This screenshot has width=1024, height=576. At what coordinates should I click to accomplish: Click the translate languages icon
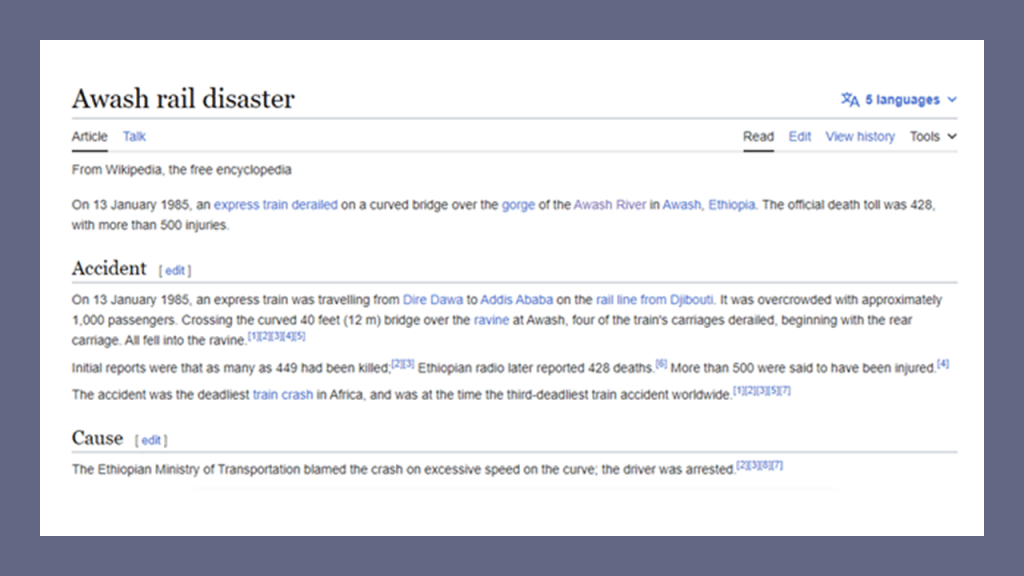(850, 100)
